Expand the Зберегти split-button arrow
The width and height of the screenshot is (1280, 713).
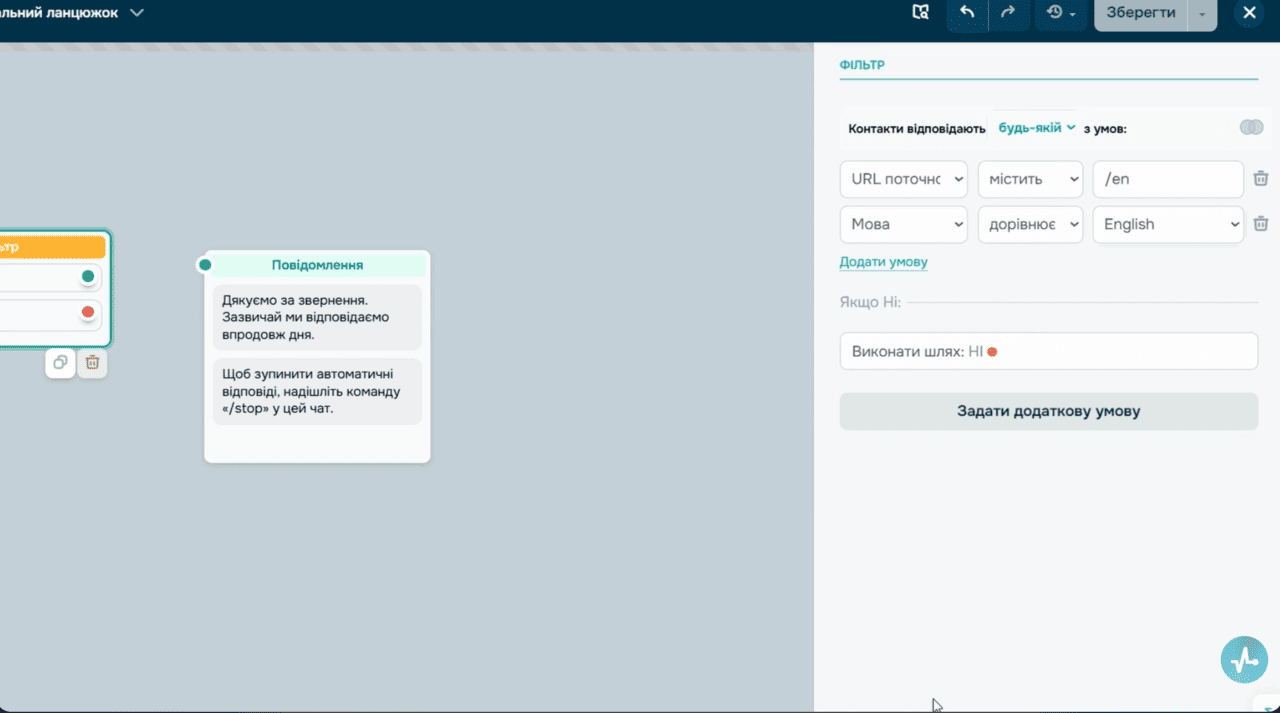click(1202, 13)
